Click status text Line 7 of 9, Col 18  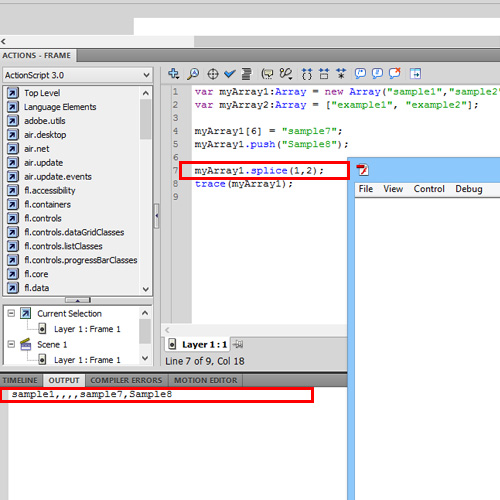205,361
